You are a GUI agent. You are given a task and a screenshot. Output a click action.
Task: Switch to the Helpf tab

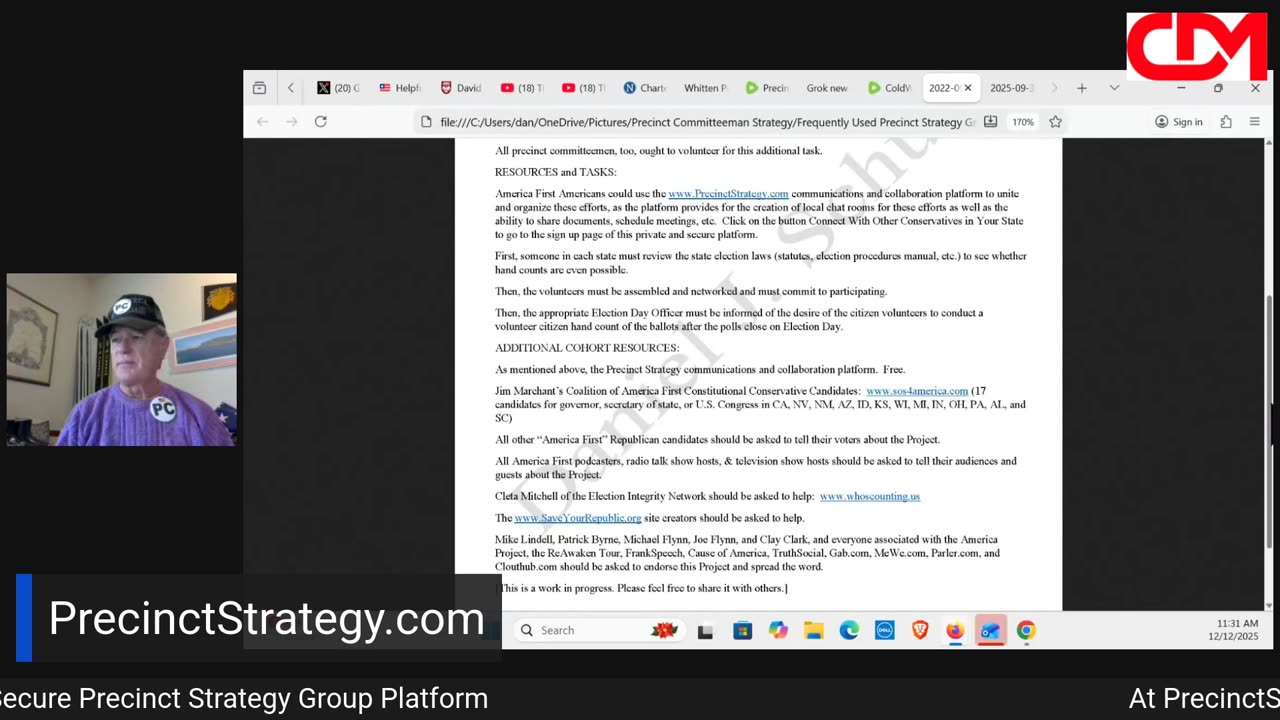pos(400,88)
